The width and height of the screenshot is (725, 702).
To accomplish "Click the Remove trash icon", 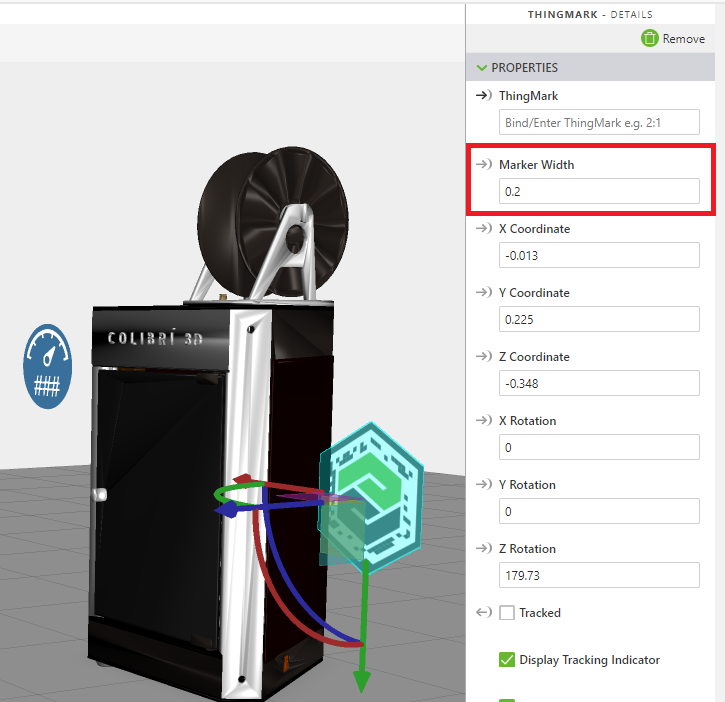I will pos(649,38).
